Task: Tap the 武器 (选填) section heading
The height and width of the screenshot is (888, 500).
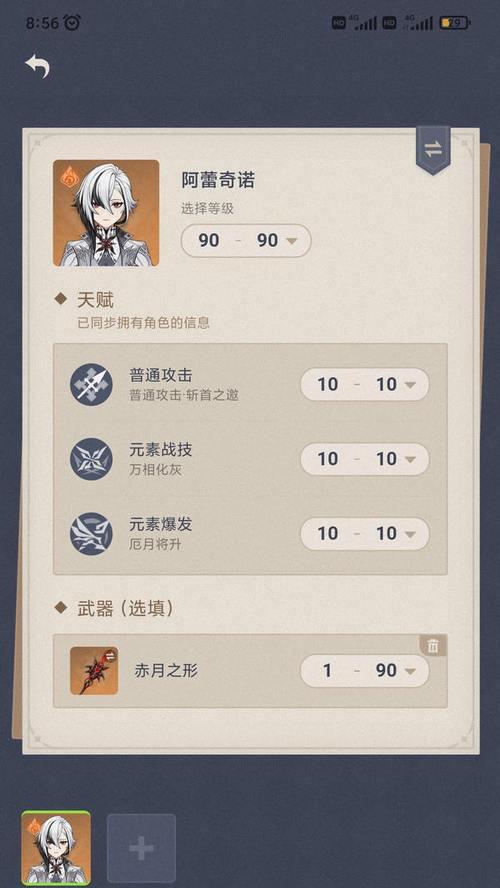Action: click(x=125, y=608)
